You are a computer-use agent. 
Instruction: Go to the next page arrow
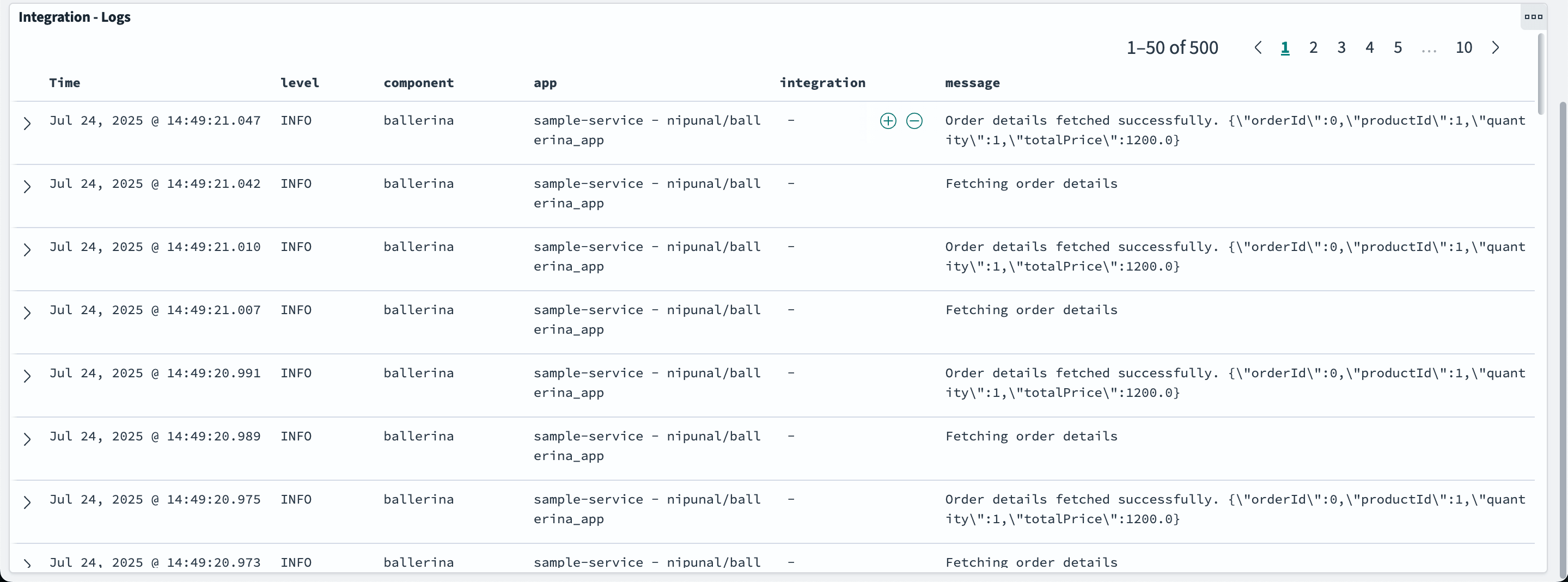point(1496,47)
